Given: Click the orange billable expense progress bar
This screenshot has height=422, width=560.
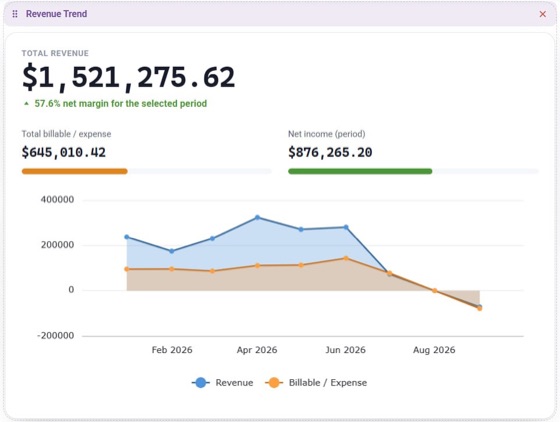Looking at the screenshot, I should 75,171.
